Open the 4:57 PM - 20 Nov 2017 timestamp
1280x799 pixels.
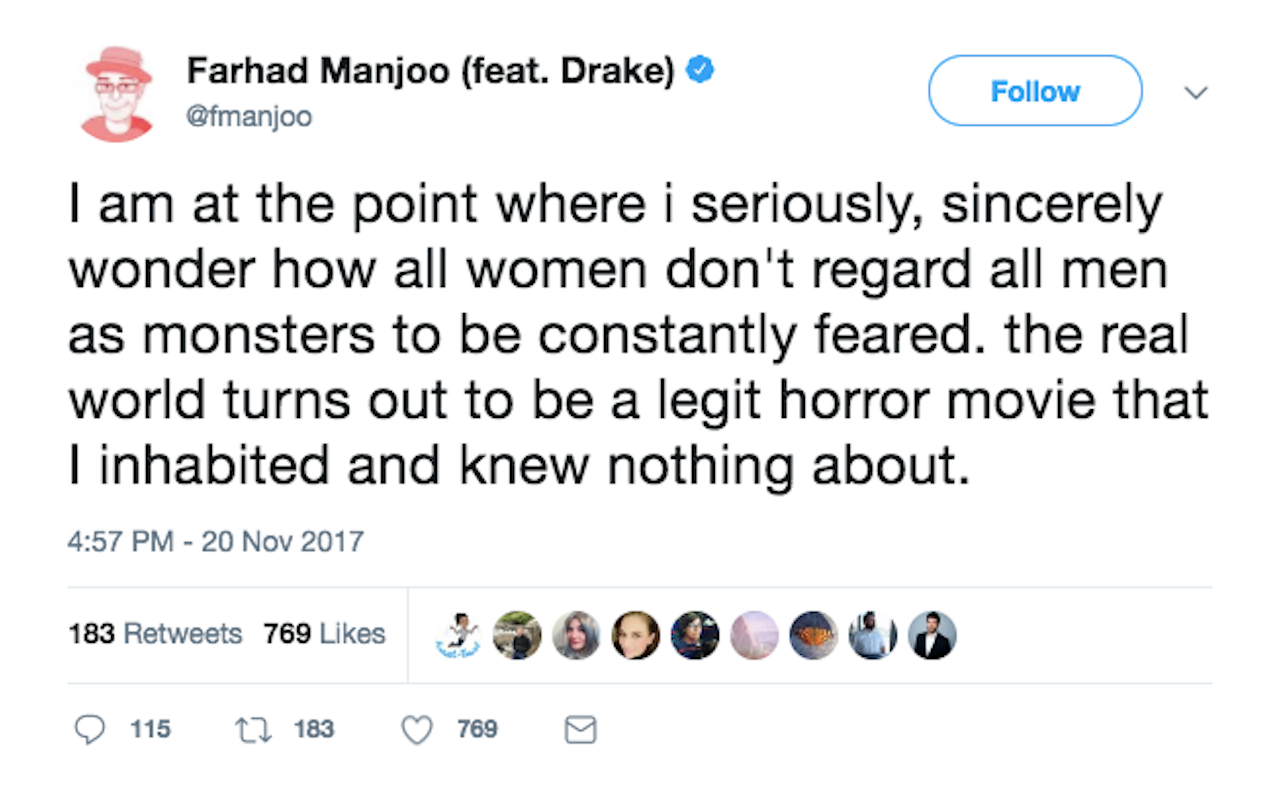click(216, 542)
